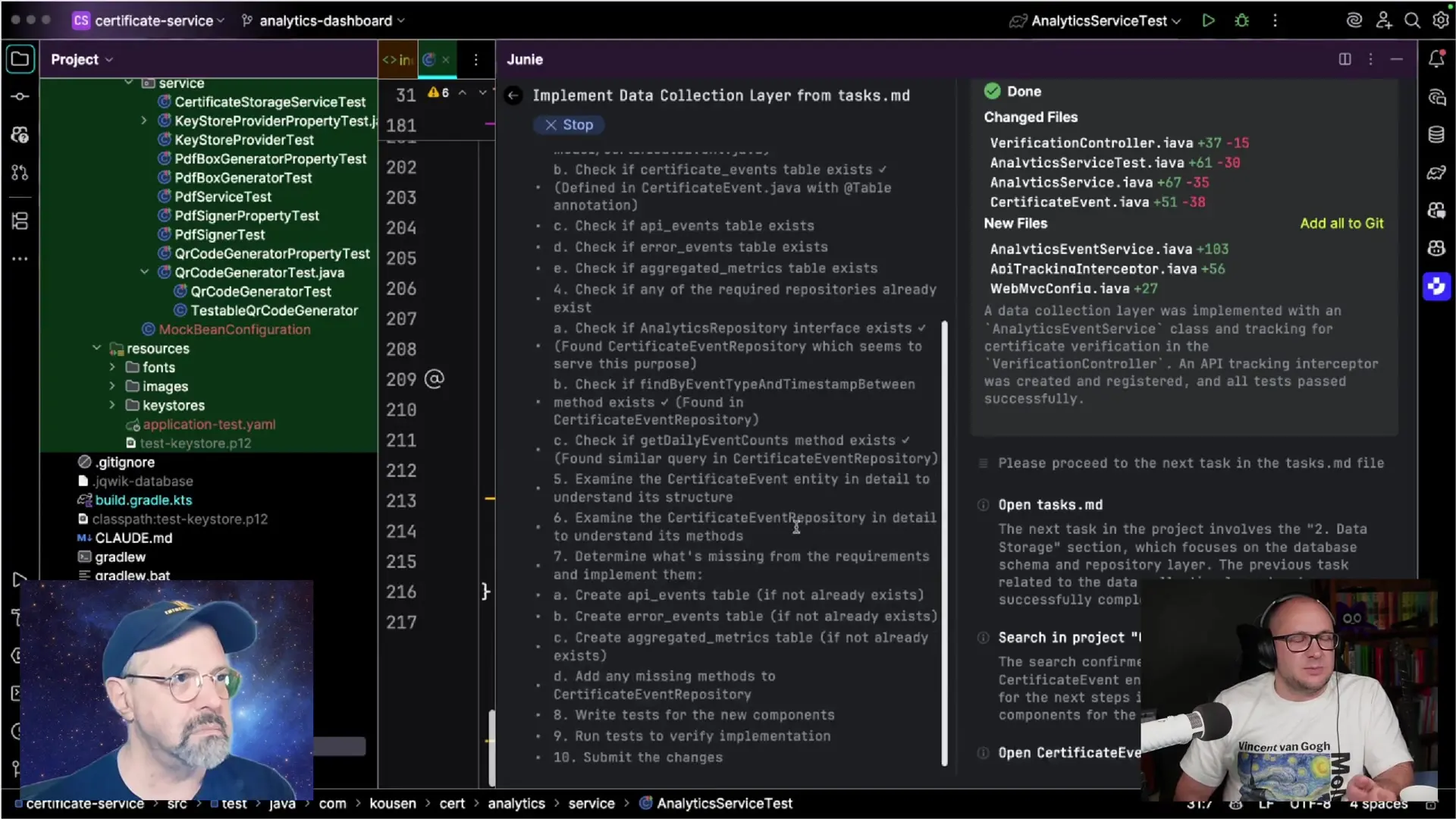Select TestableQrCodeGenerator class
Viewport: 1456px width, 819px height.
tap(274, 310)
